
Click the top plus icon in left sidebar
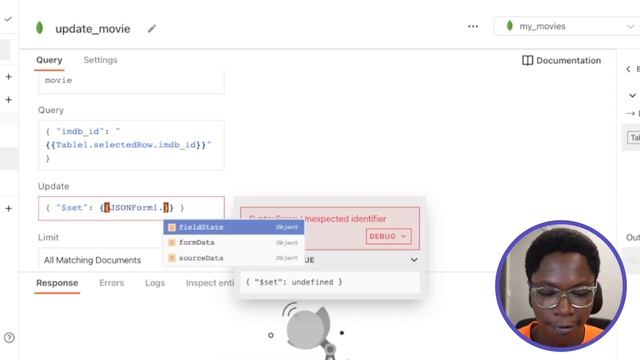9,77
